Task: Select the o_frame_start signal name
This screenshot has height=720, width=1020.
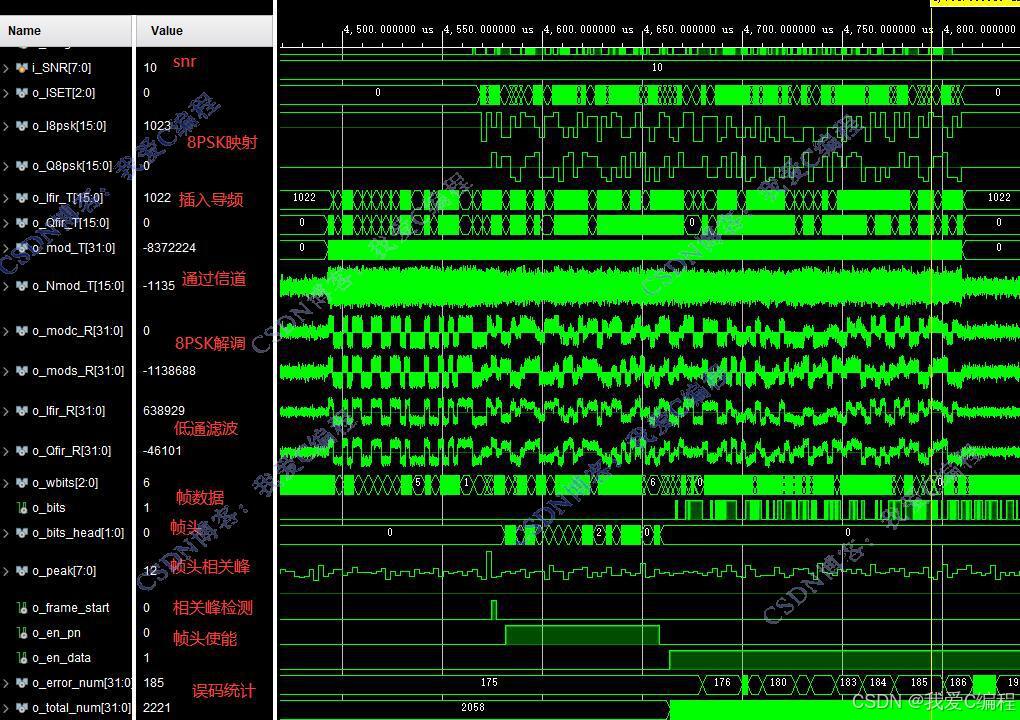Action: [x=71, y=607]
